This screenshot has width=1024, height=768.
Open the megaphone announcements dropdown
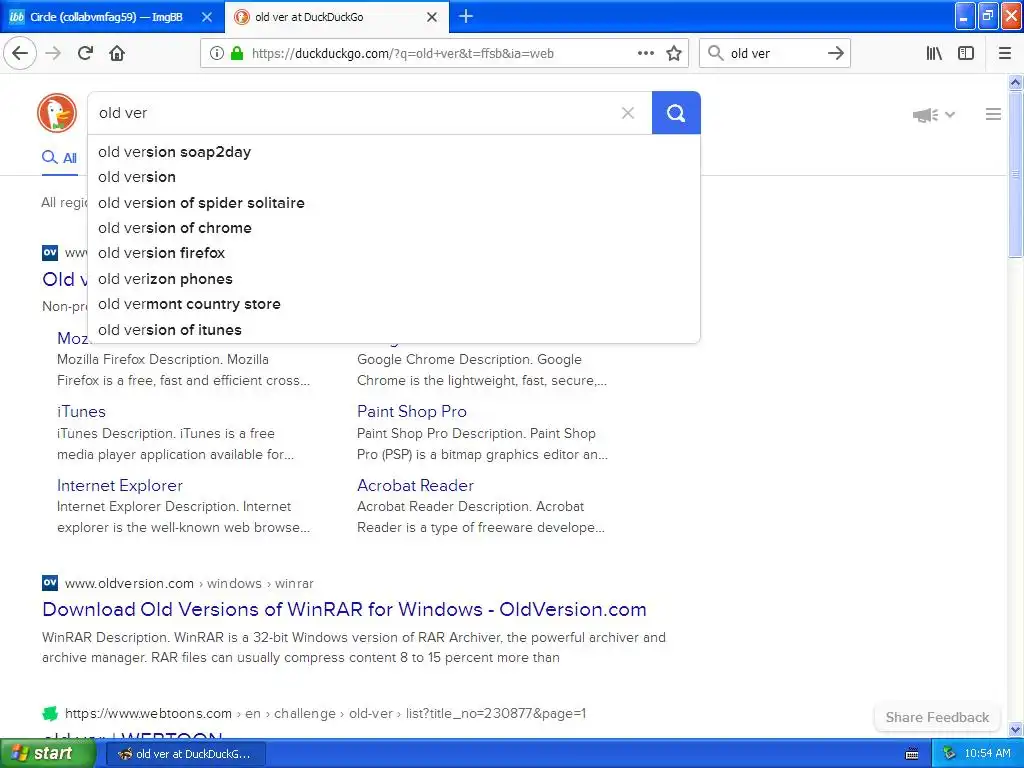click(x=933, y=115)
